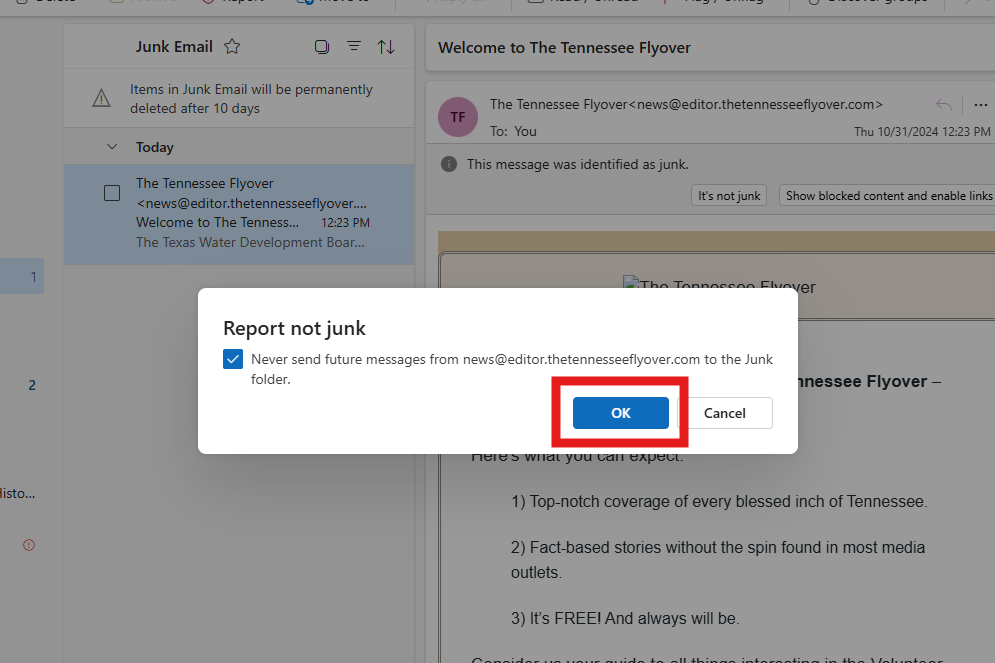
Task: Click Show blocked content and enable links
Action: point(888,195)
